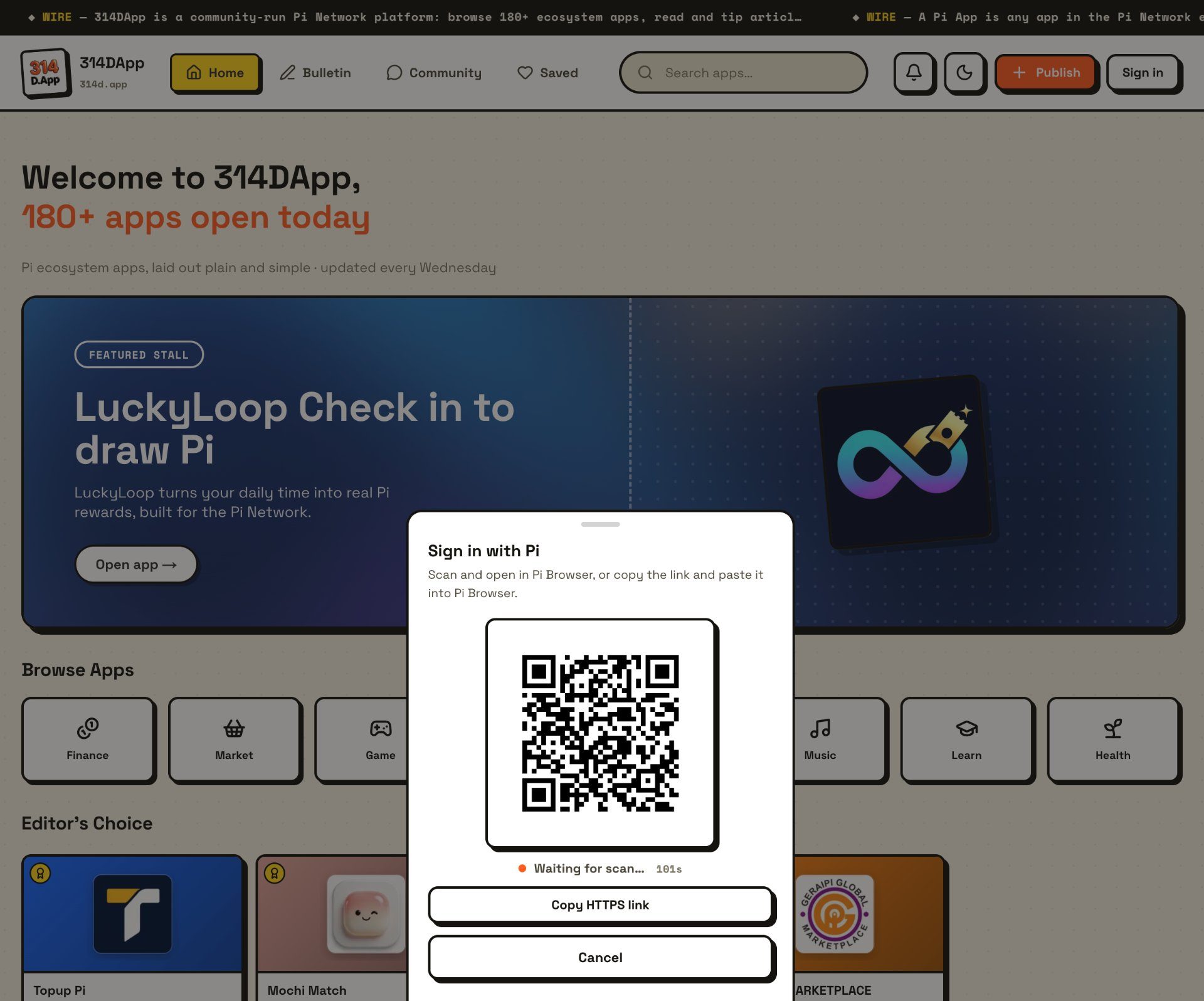Click the Publish button
1204x1001 pixels.
1046,73
